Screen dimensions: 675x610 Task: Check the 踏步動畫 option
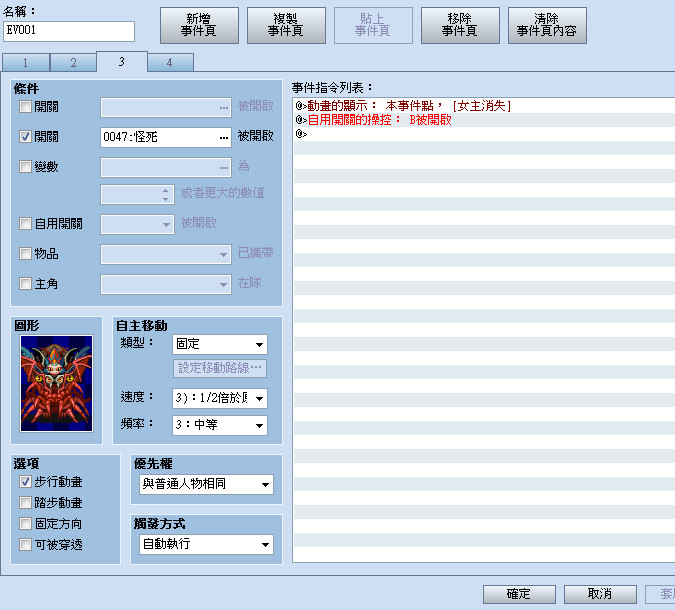coord(25,503)
